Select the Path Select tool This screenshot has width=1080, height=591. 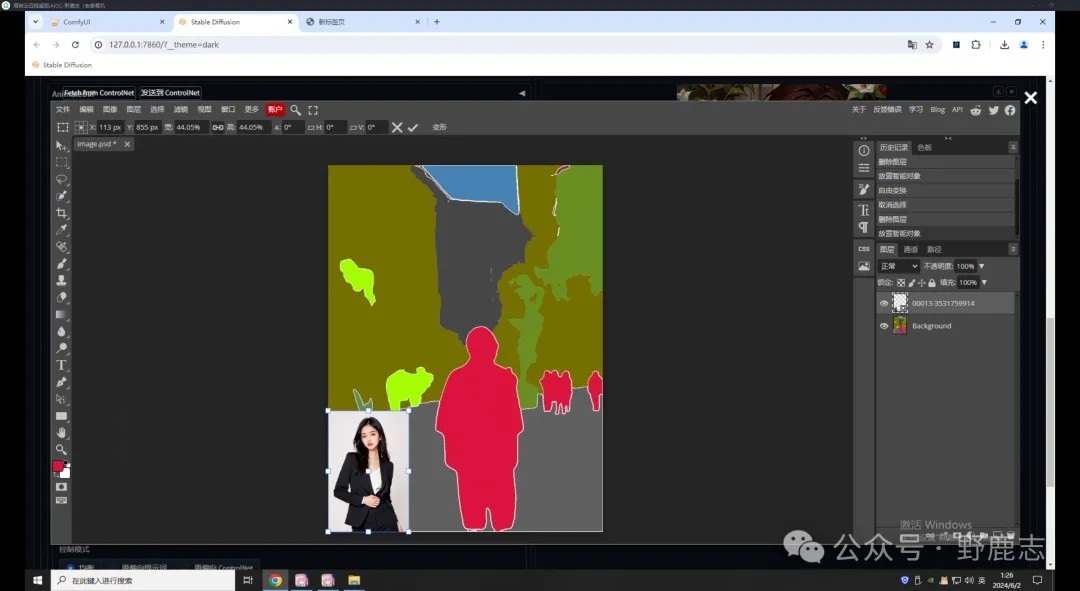pos(61,399)
